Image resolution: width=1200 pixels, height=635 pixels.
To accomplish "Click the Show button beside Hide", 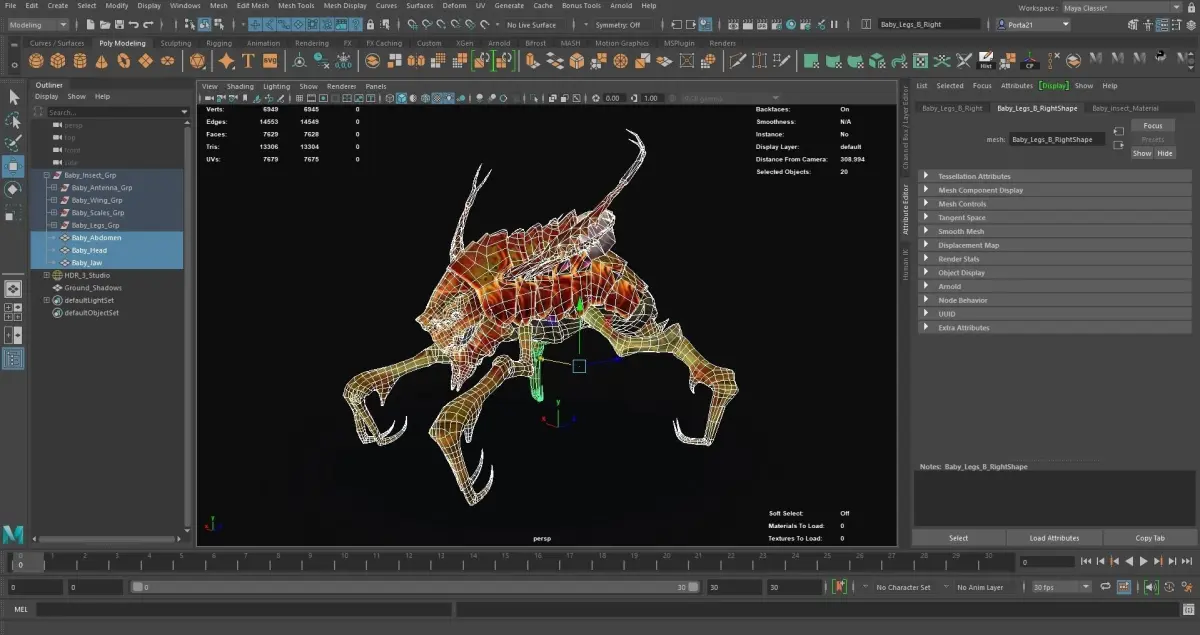I will (x=1142, y=153).
